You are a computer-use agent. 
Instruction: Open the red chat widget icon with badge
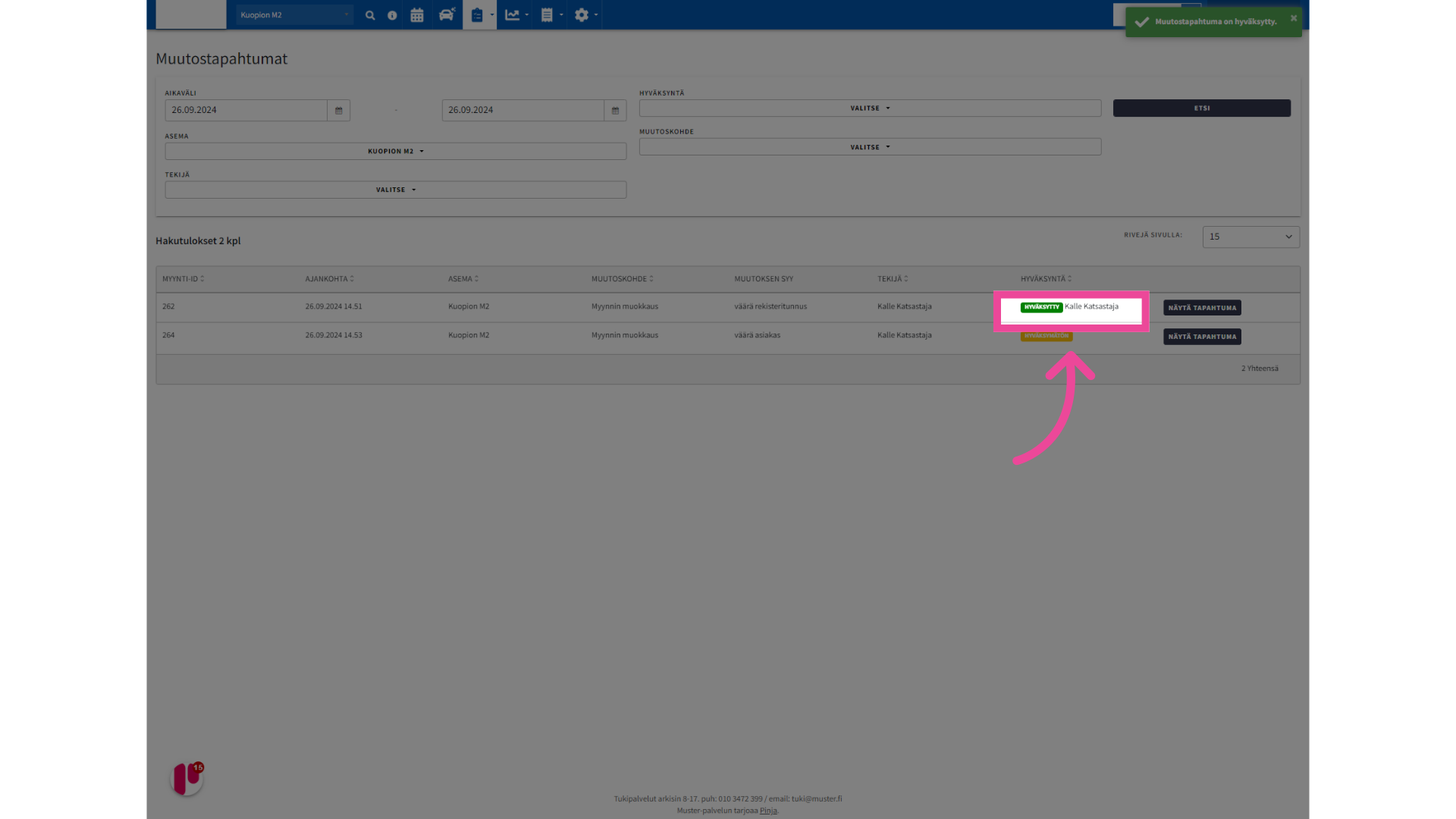click(187, 779)
